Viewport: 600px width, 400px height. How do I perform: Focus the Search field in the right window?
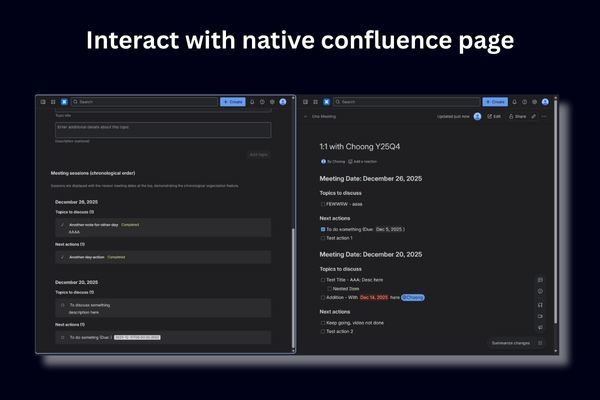[407, 102]
